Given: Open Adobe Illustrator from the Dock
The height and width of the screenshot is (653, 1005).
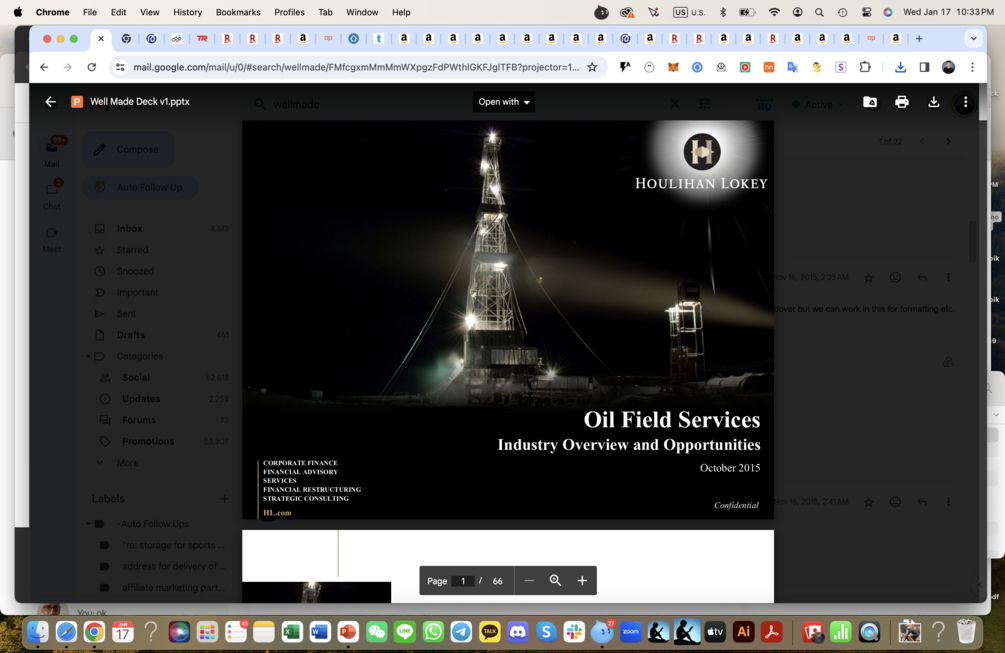Looking at the screenshot, I should (743, 632).
